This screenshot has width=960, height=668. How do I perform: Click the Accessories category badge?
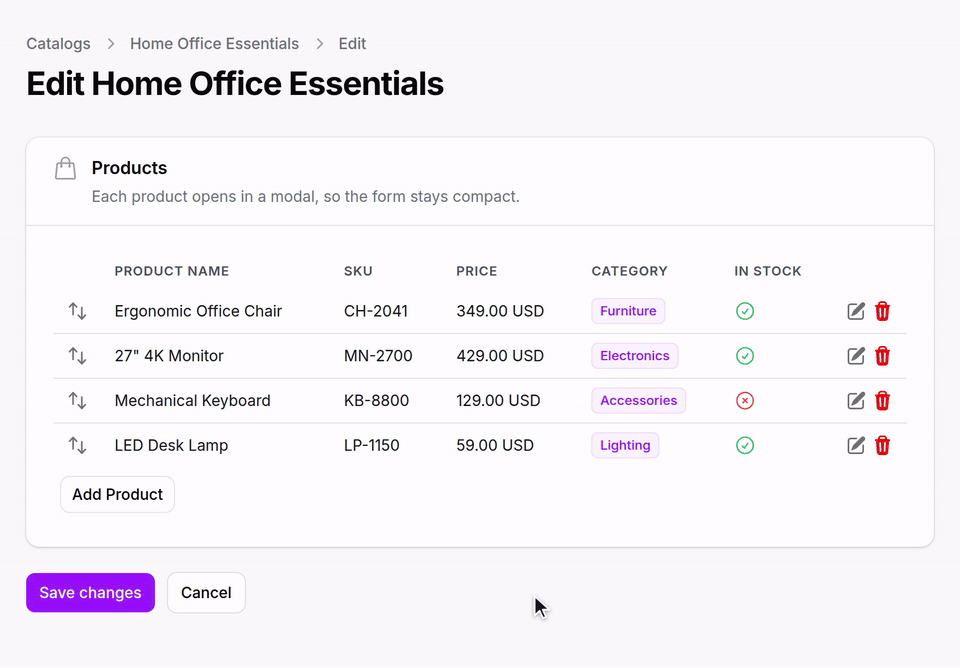point(639,400)
